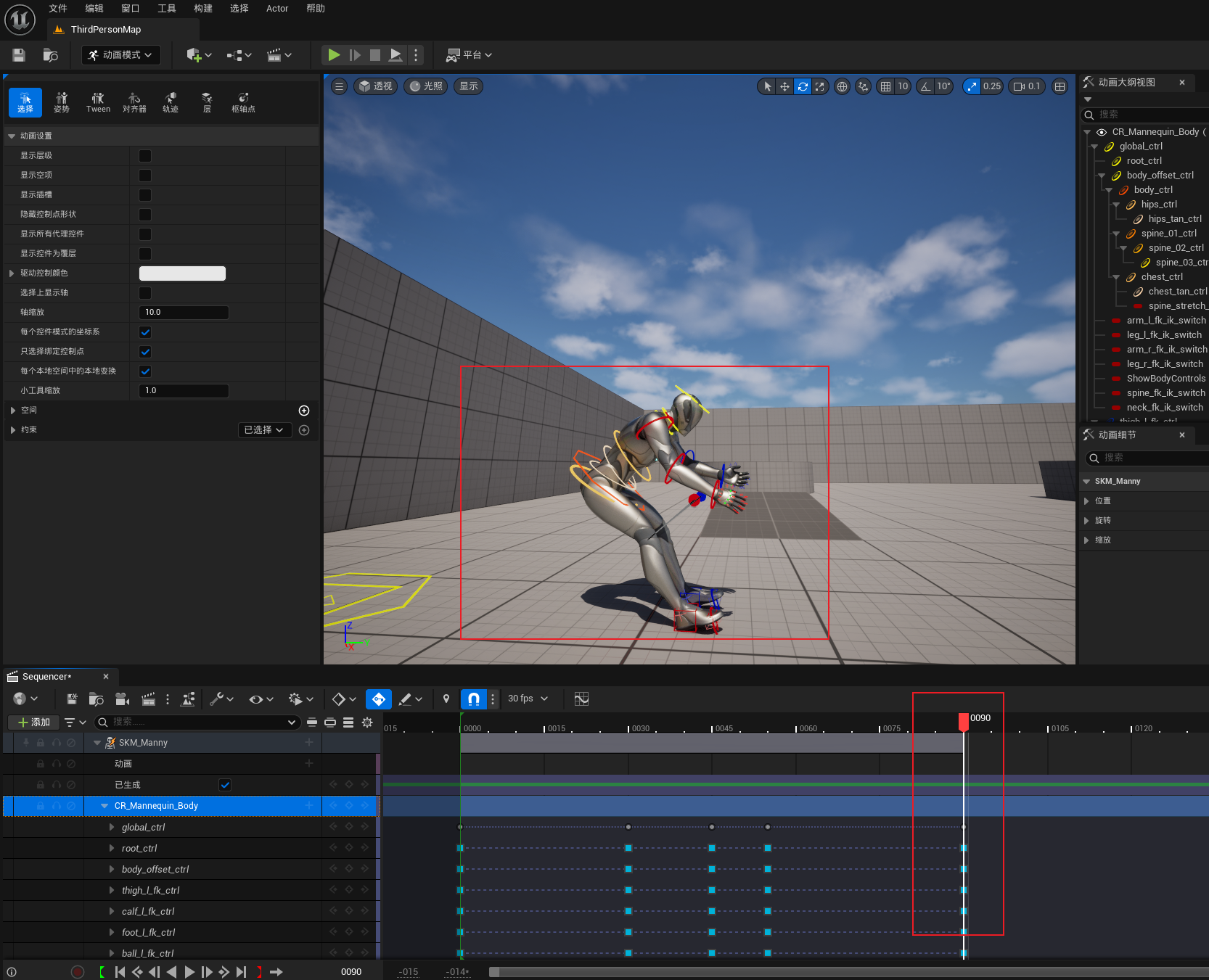Screen dimensions: 1209x980
Task: Save the current level with the disk icon
Action: pyautogui.click(x=19, y=55)
